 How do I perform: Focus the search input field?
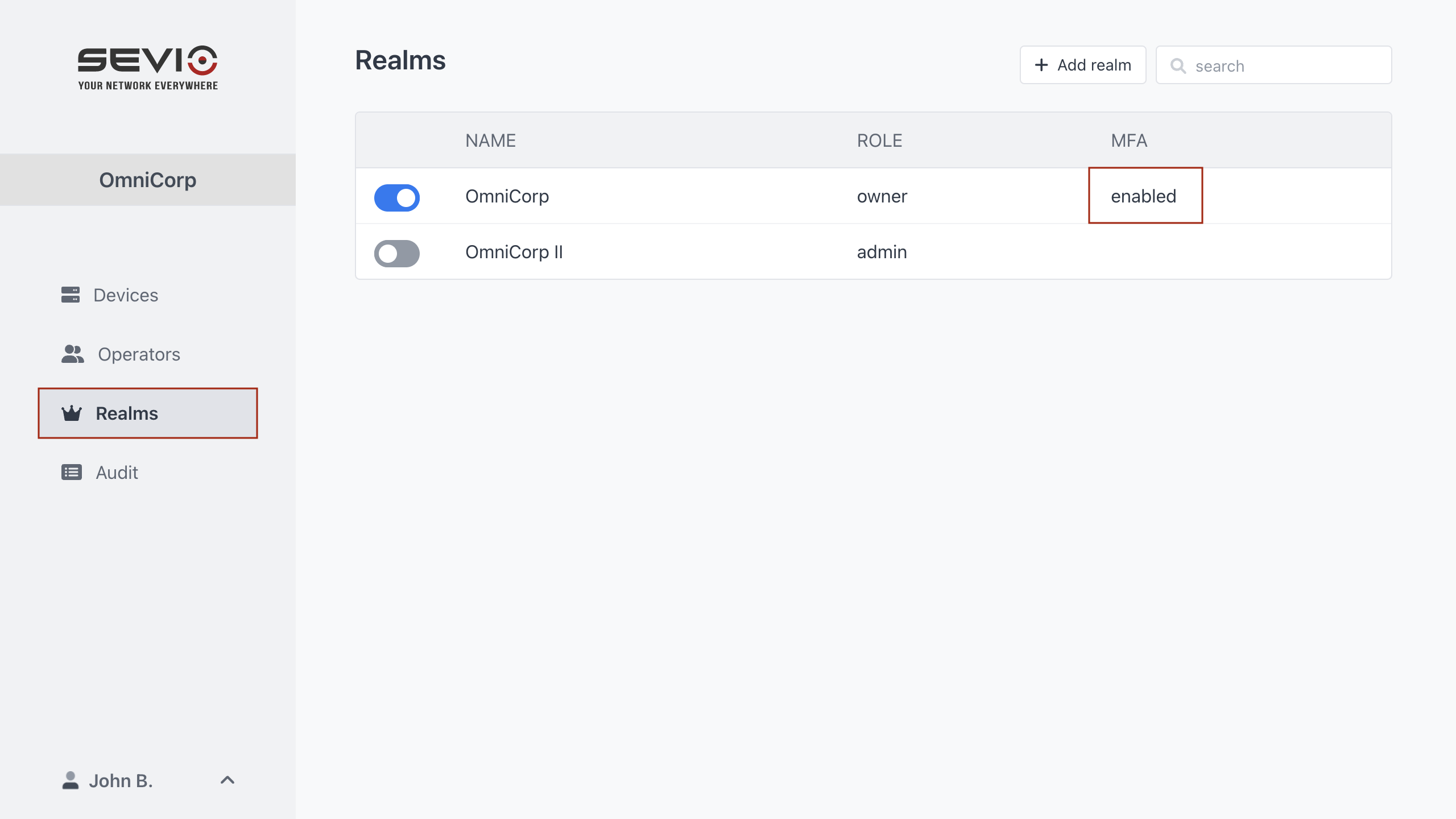click(1287, 66)
